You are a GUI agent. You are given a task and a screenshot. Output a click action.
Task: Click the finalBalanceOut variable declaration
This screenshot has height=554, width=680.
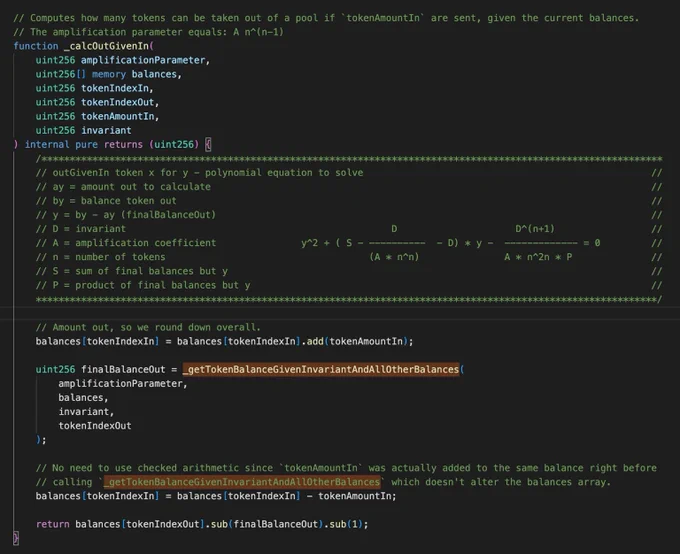point(123,370)
